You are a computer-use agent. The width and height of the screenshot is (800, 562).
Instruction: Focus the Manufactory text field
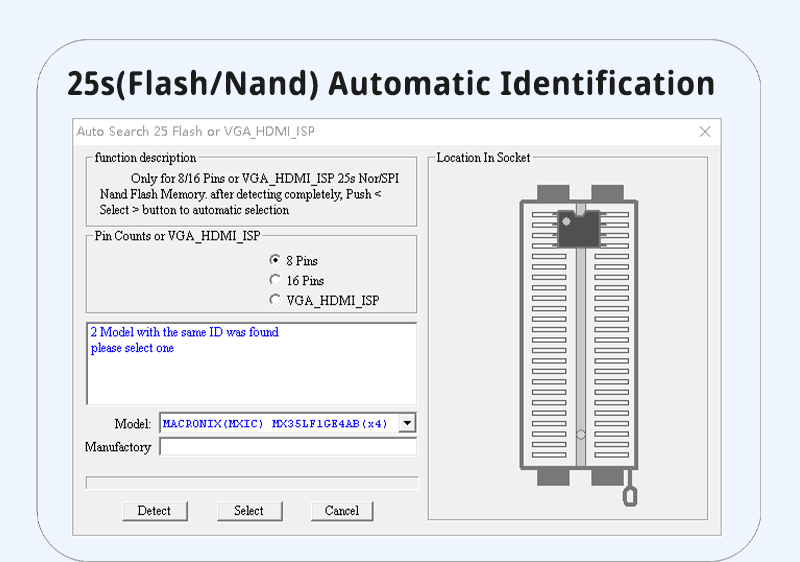287,447
